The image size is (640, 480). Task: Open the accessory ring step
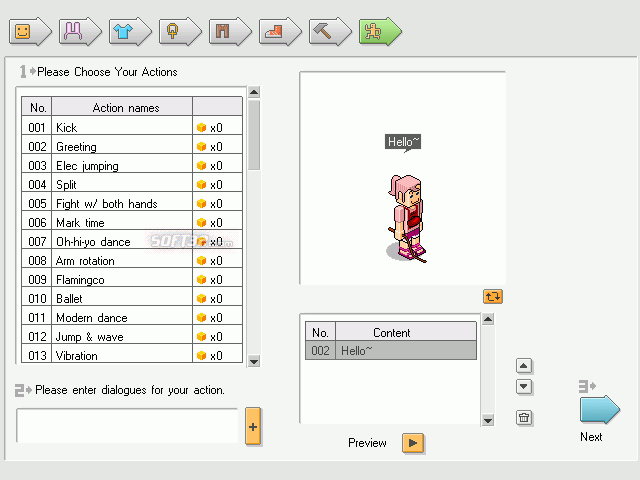point(180,31)
